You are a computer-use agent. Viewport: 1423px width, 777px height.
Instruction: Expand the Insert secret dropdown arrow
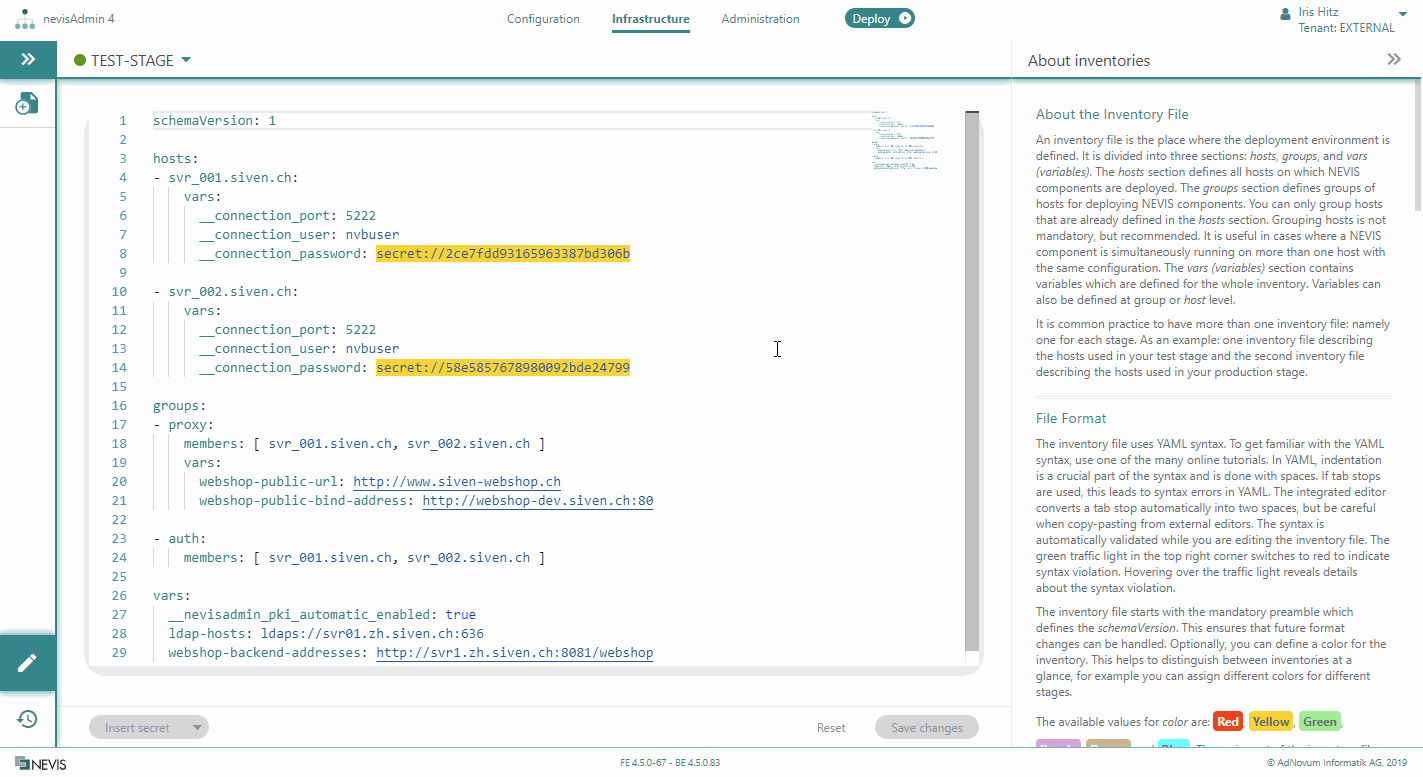tap(197, 728)
